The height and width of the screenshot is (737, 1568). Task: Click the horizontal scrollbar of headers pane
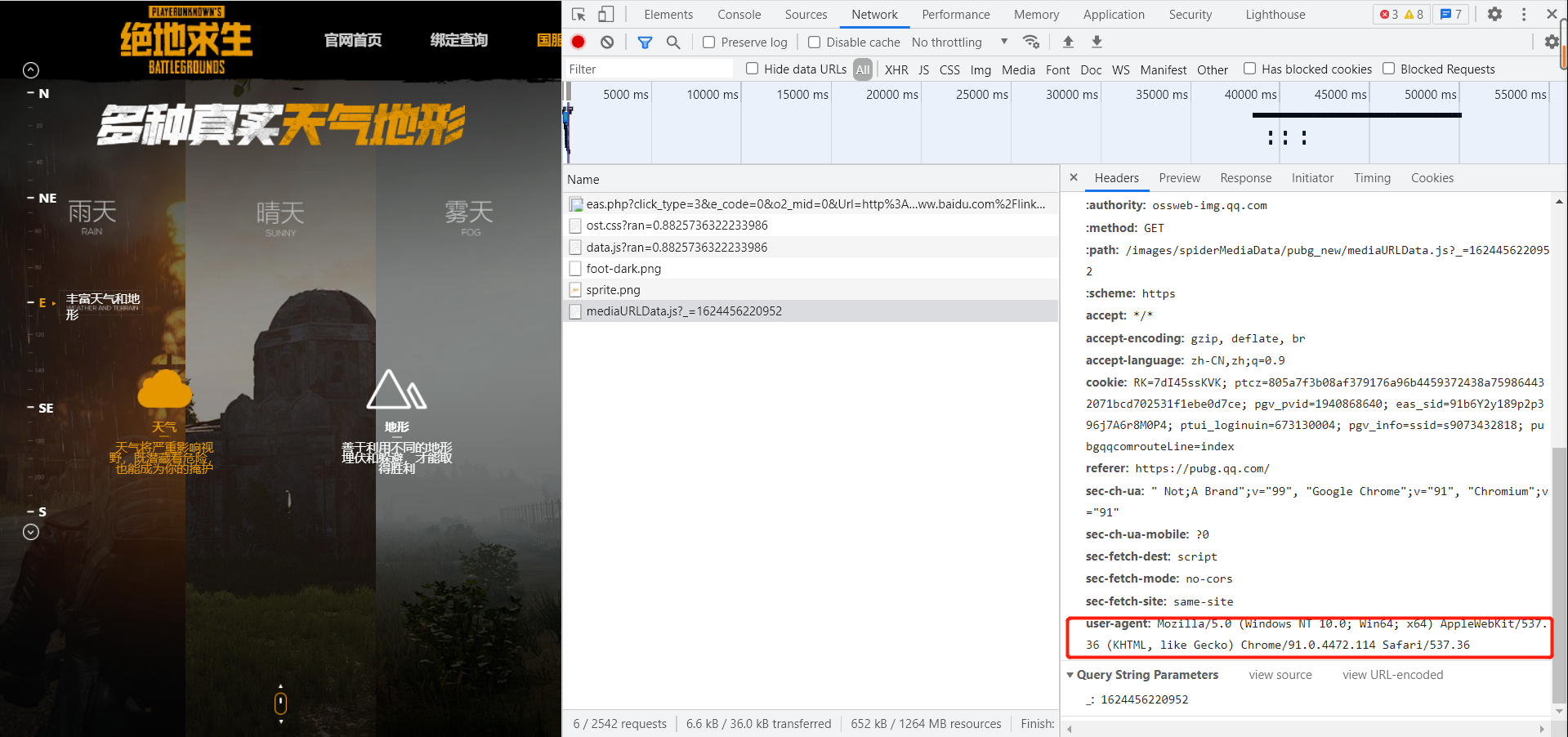click(1306, 729)
